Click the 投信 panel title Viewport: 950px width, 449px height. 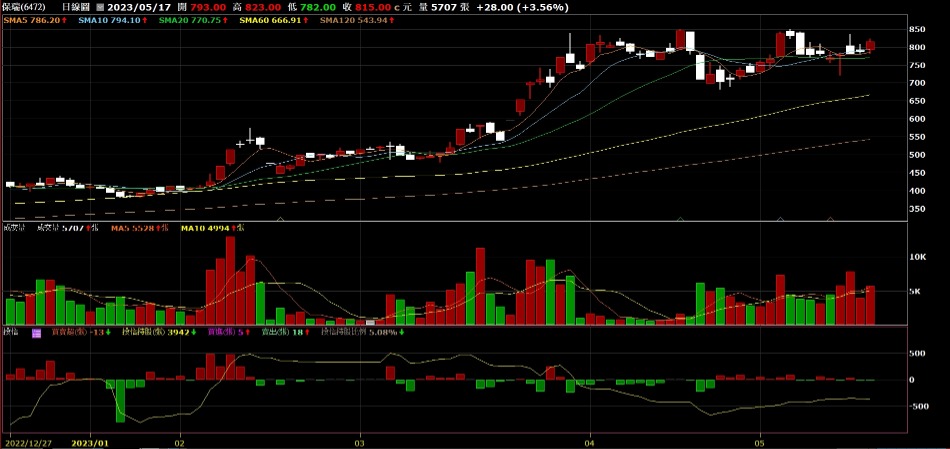[x=12, y=333]
